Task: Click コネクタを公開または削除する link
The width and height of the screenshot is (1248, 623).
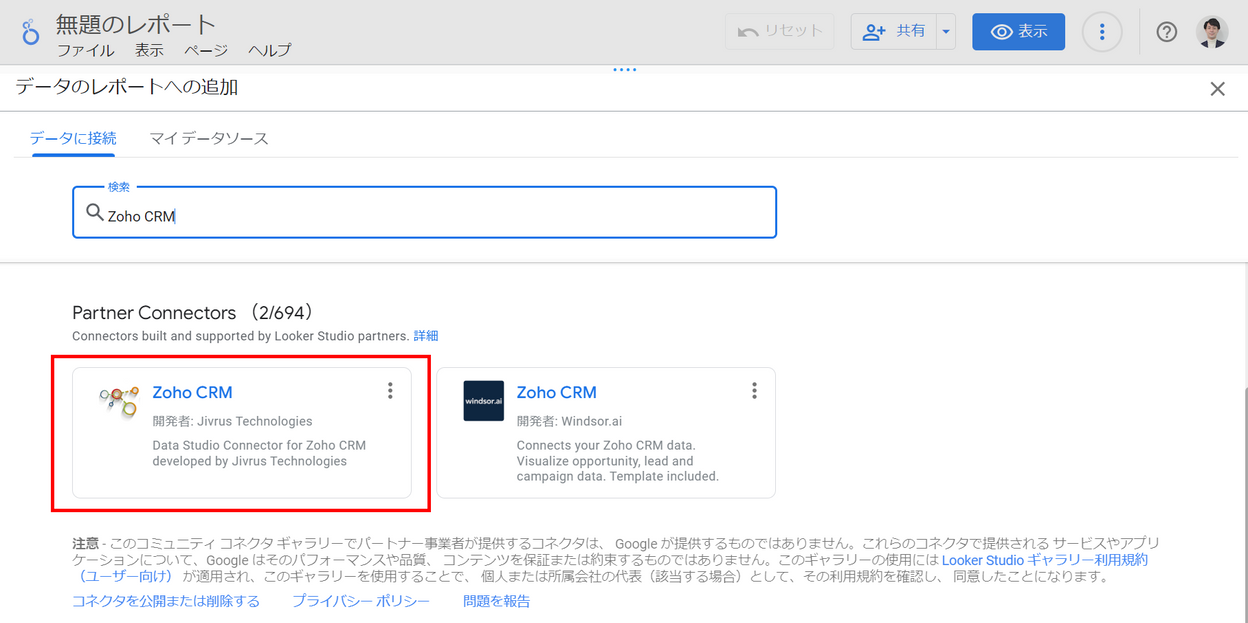Action: (166, 601)
